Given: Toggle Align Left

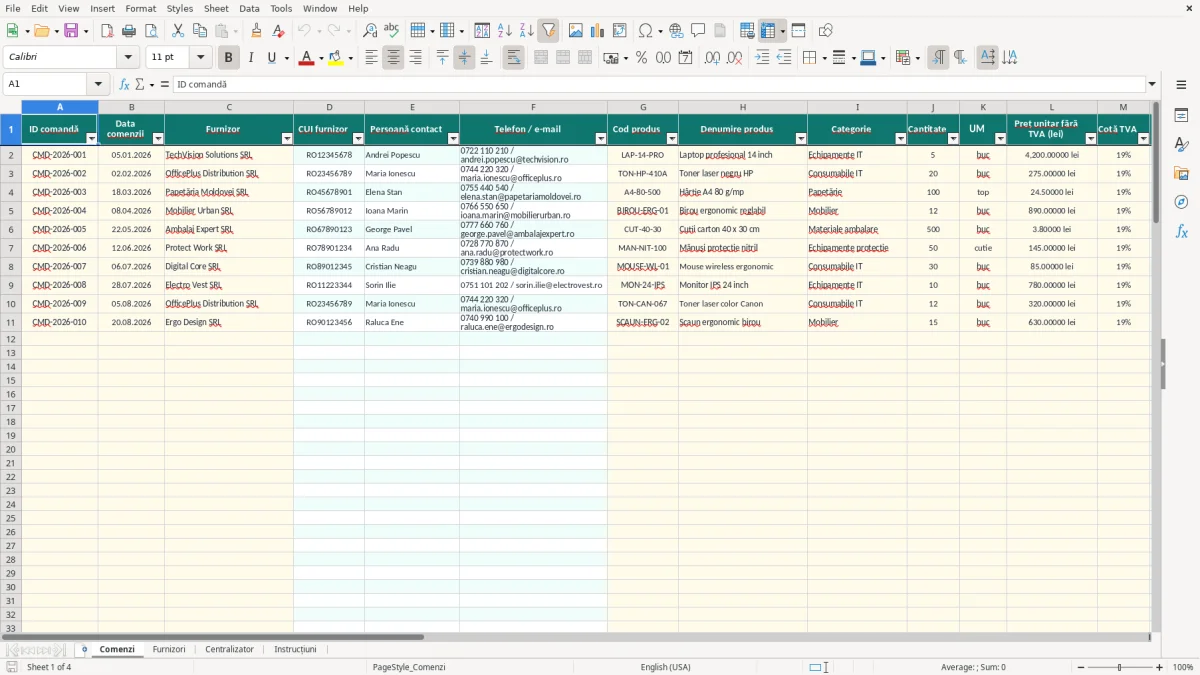Looking at the screenshot, I should click(371, 58).
